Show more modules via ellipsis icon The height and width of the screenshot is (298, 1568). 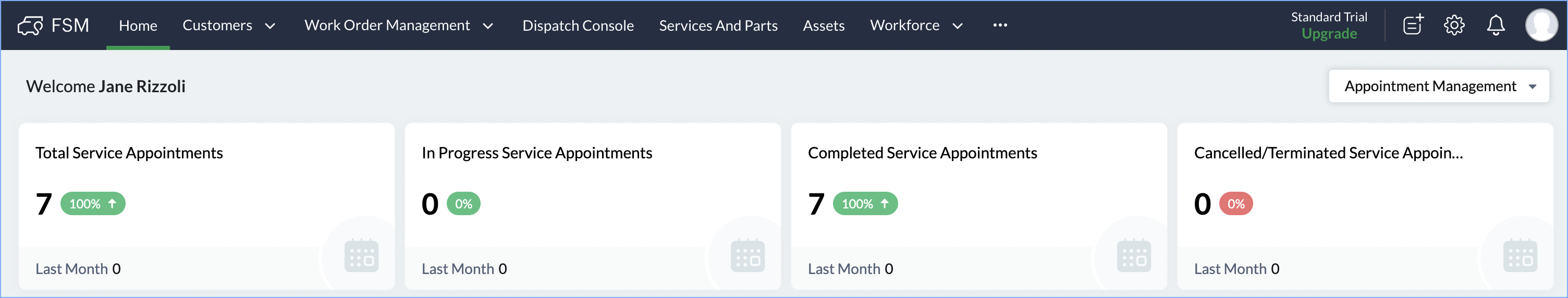click(1000, 25)
